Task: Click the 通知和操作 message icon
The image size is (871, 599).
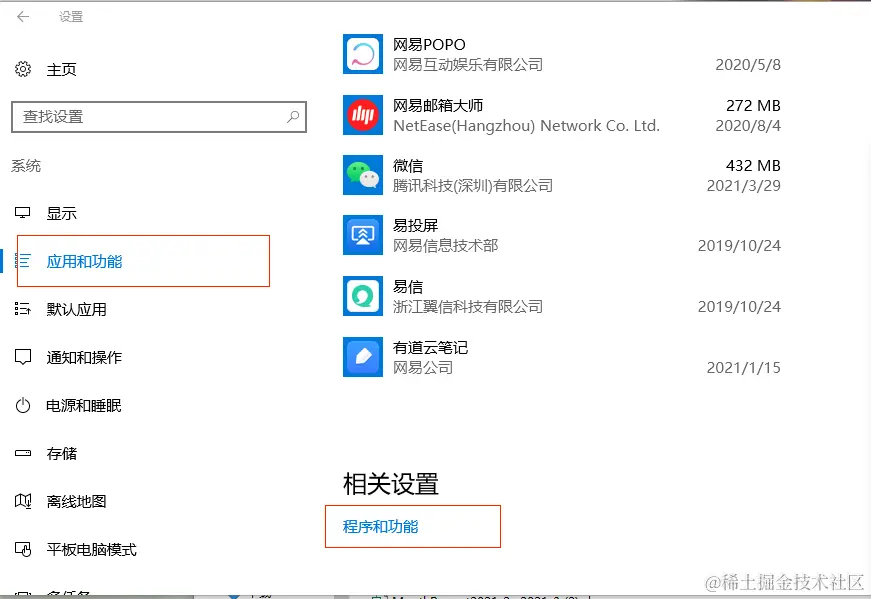Action: pos(23,357)
